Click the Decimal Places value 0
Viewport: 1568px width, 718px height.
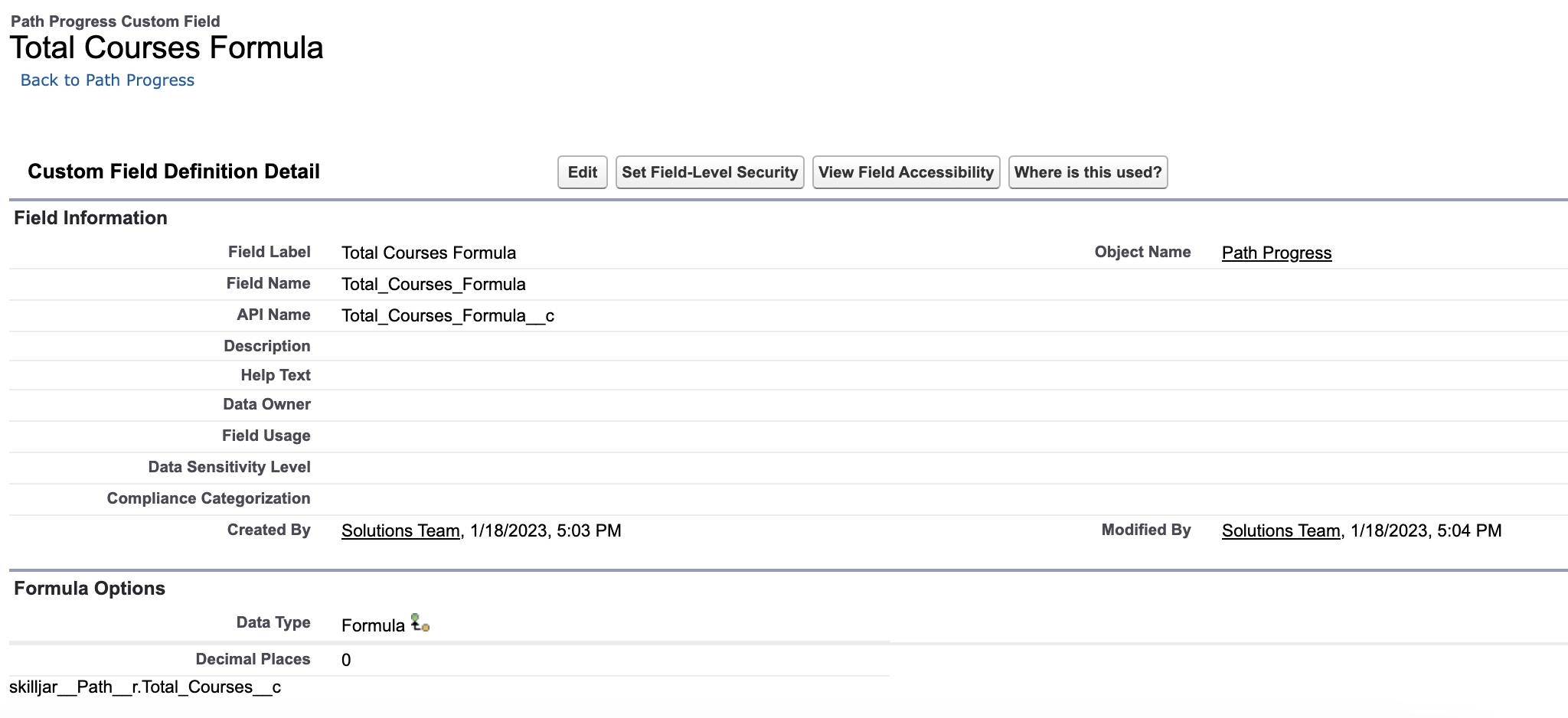coord(346,661)
